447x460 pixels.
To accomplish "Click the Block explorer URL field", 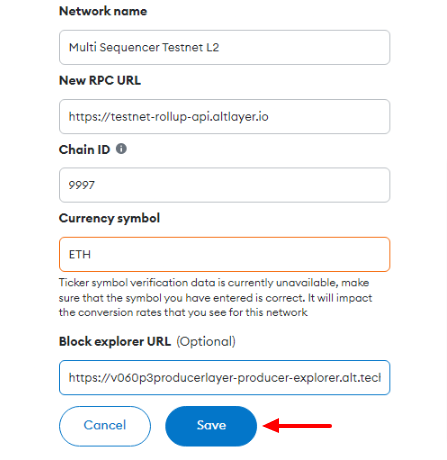I will coord(224,377).
